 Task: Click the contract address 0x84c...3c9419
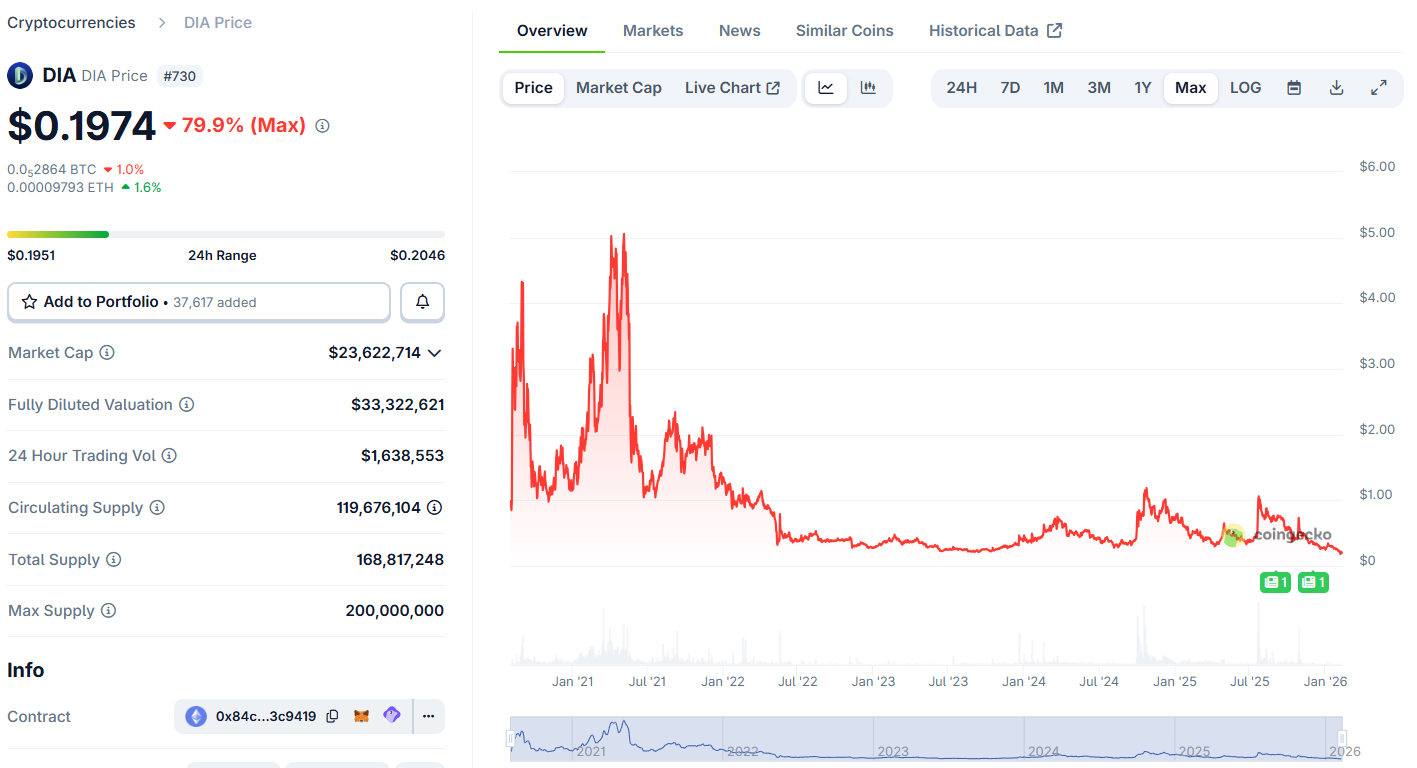pos(266,716)
